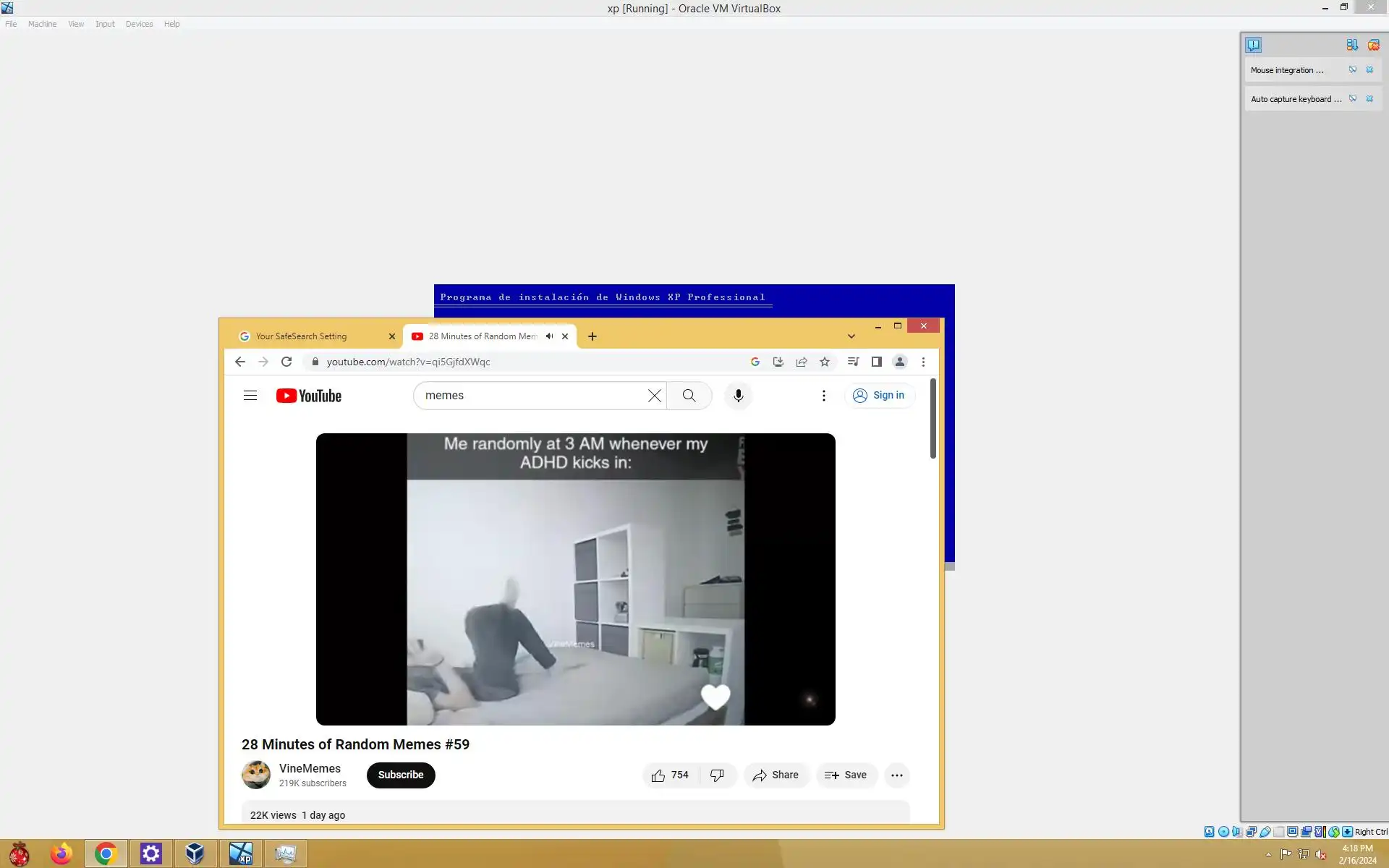This screenshot has width=1389, height=868.
Task: Open more actions ellipsis beside Save
Action: point(896,775)
